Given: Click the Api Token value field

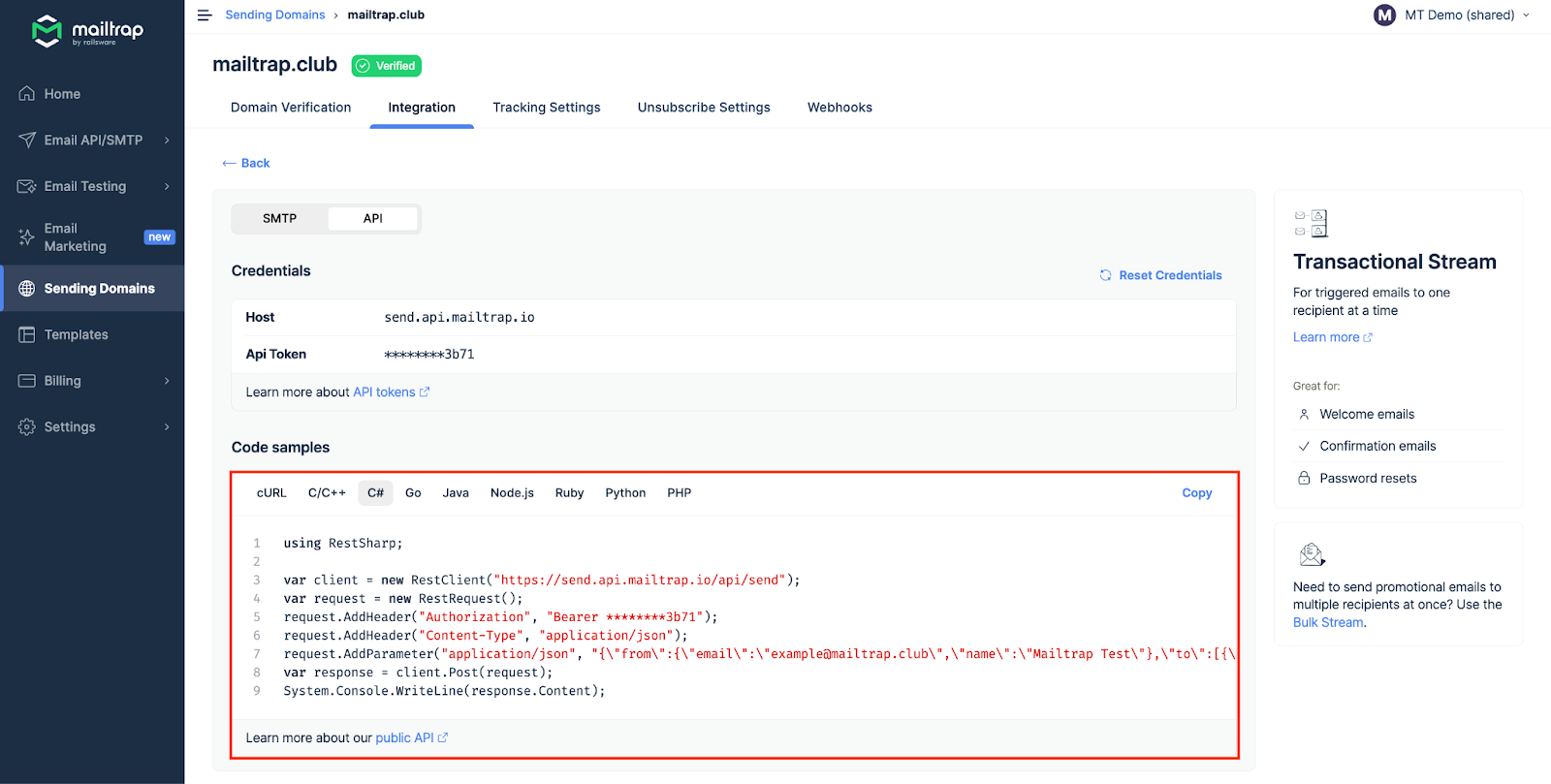Looking at the screenshot, I should coord(429,355).
